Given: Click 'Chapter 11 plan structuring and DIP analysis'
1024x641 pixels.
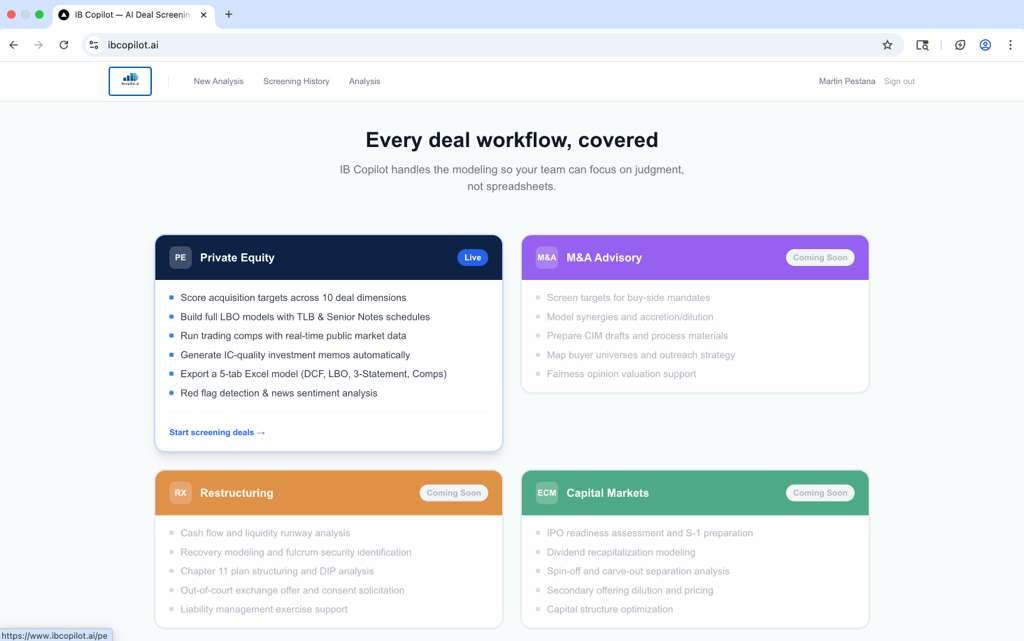Looking at the screenshot, I should click(x=277, y=571).
